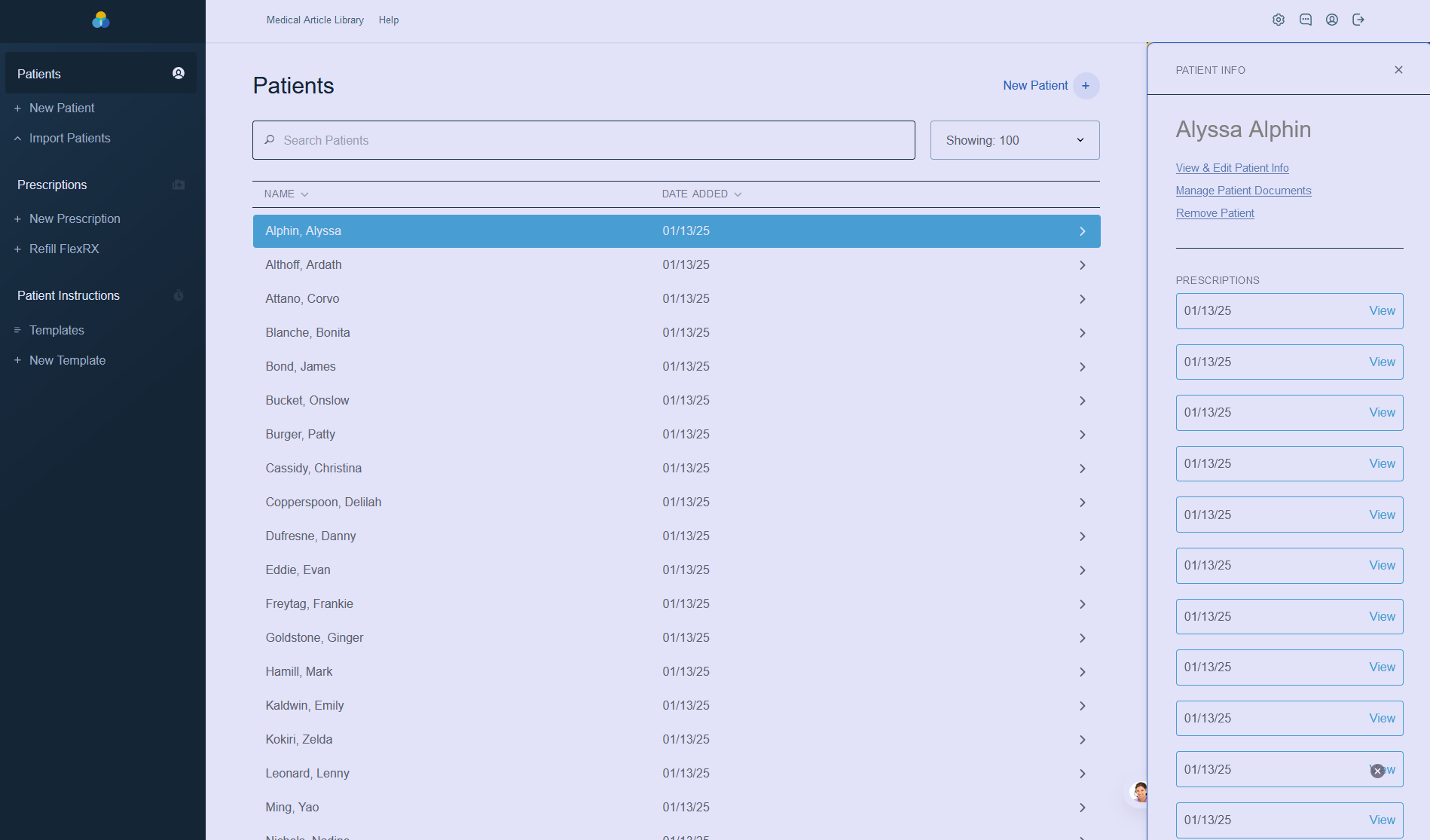Click the Alyssa Alphin patient name heading
This screenshot has width=1430, height=840.
1243,130
